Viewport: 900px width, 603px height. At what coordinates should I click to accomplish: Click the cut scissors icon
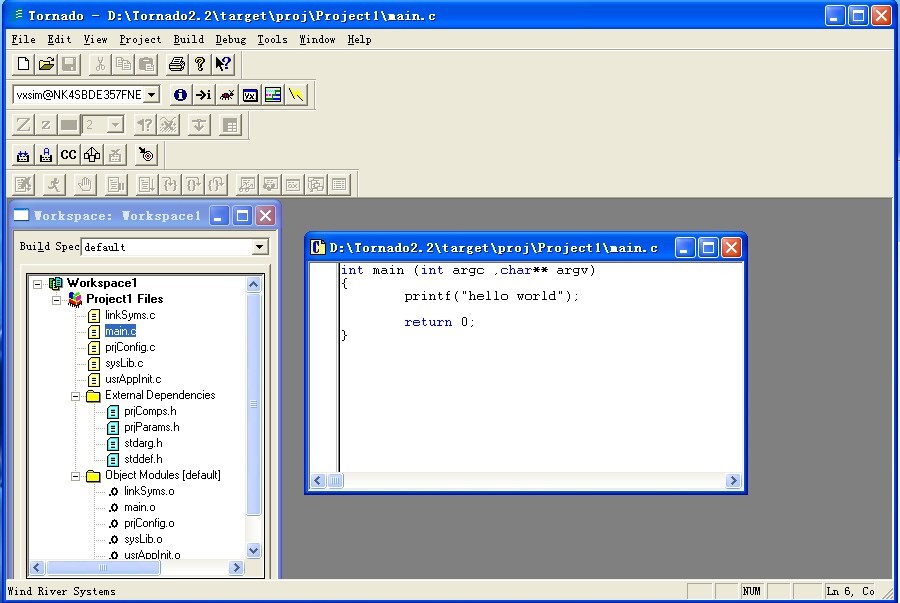coord(100,64)
